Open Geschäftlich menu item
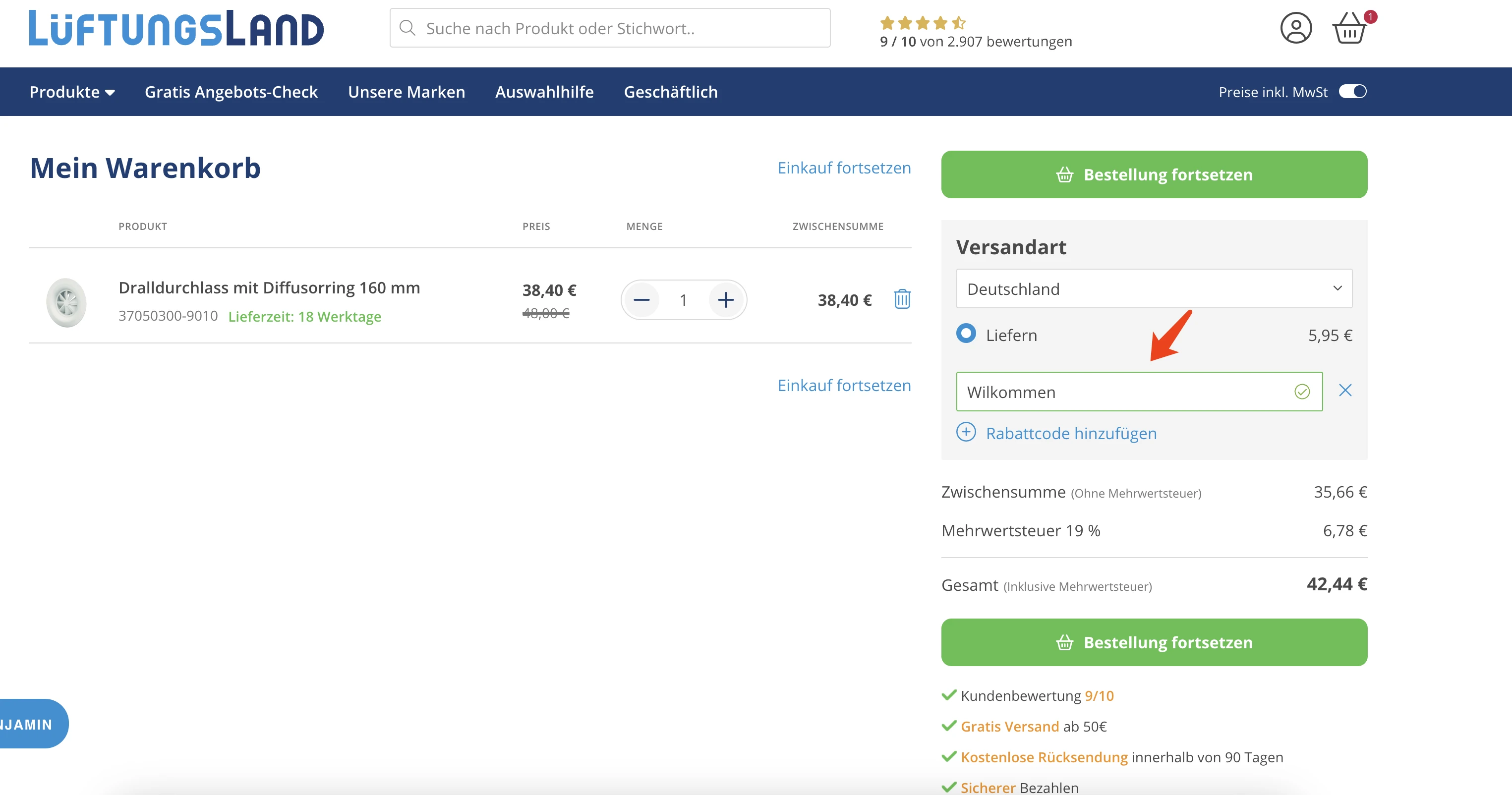Viewport: 1512px width, 795px height. point(670,92)
